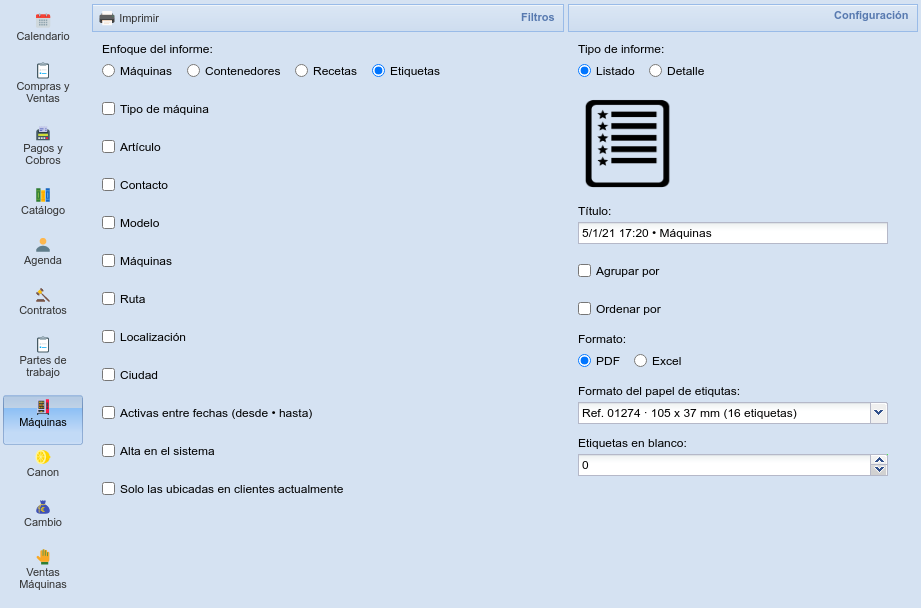Image resolution: width=921 pixels, height=608 pixels.
Task: Click the Configuración panel header
Action: [870, 16]
